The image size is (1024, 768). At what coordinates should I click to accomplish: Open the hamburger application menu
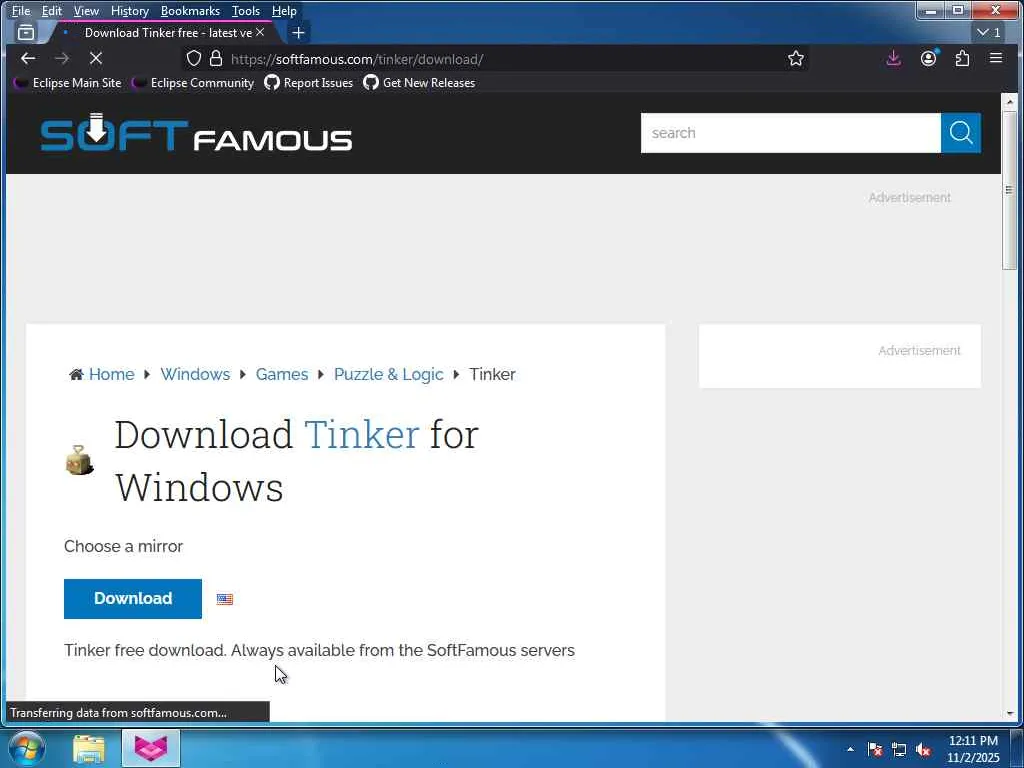pyautogui.click(x=996, y=58)
